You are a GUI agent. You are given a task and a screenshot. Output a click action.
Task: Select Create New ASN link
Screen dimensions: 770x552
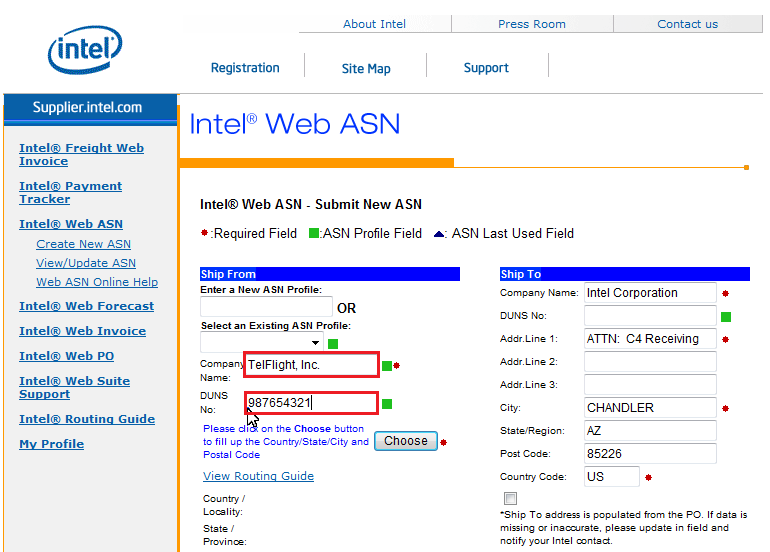tap(83, 244)
